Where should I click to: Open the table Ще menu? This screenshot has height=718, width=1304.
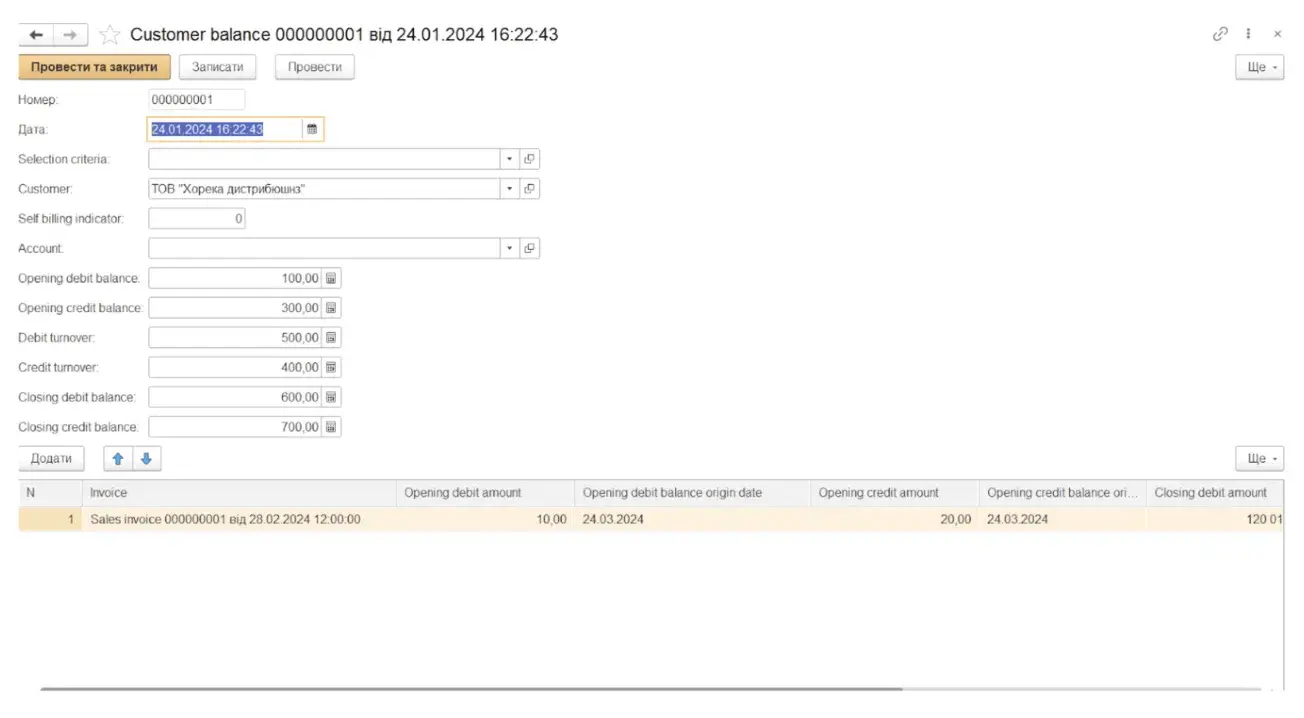1259,459
